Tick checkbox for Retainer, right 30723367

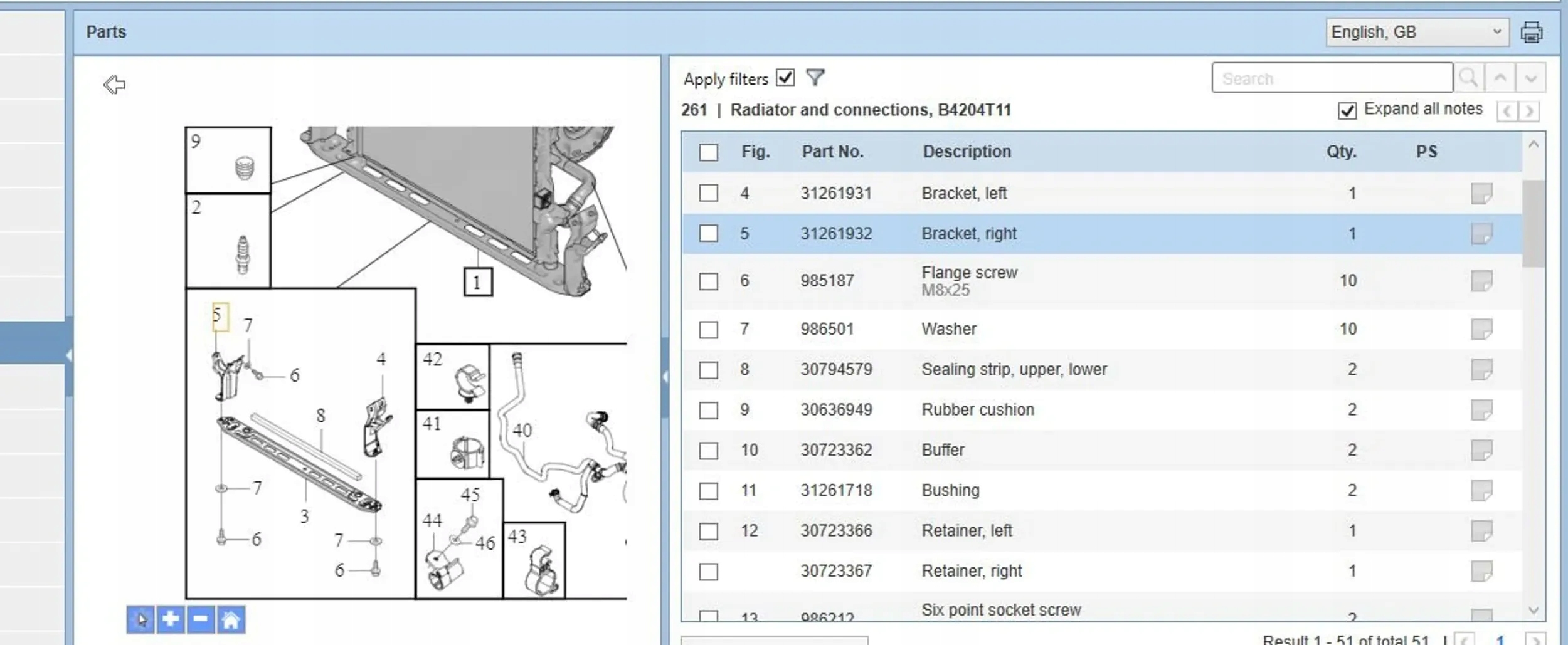tap(708, 572)
